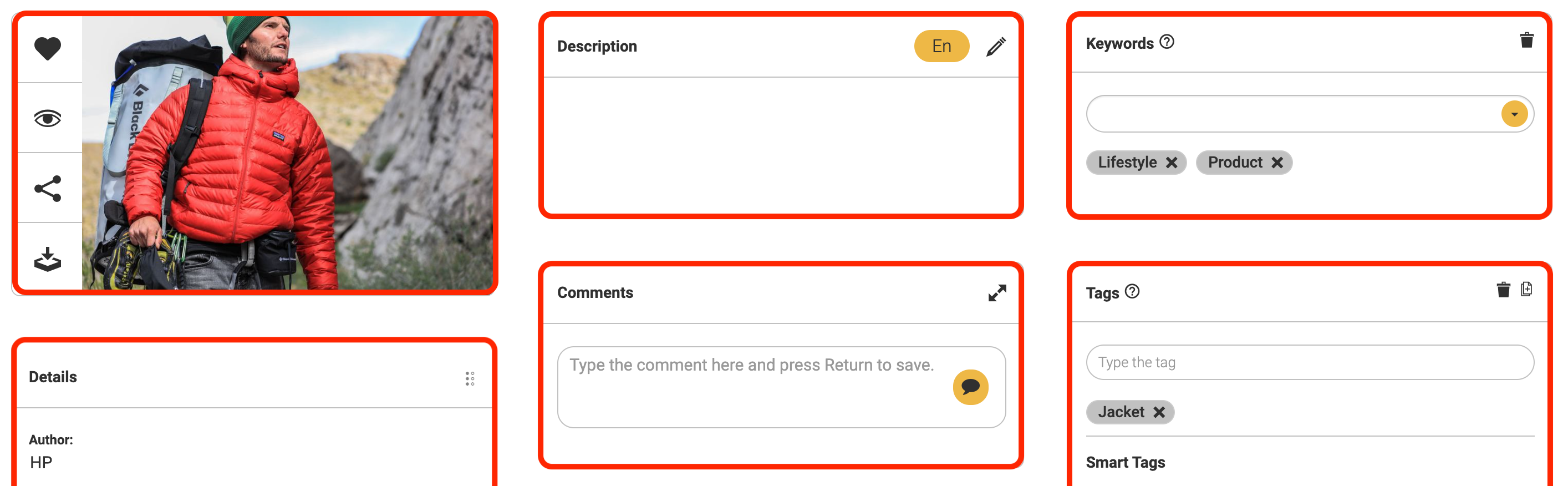Open Keywords help question mark

point(1166,42)
